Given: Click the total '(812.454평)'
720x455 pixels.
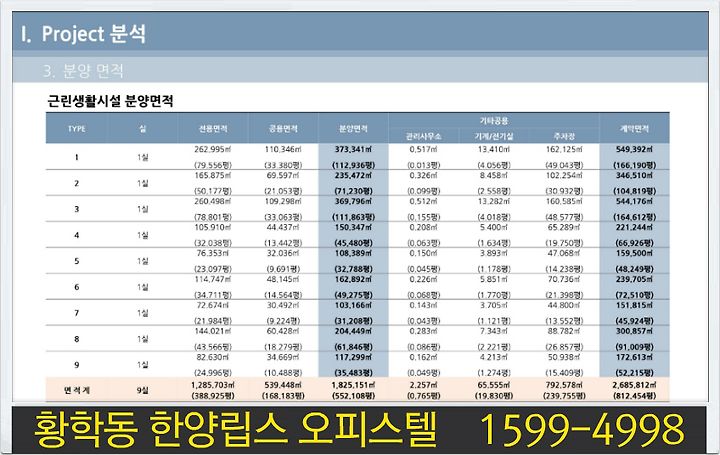Looking at the screenshot, I should pos(635,395).
